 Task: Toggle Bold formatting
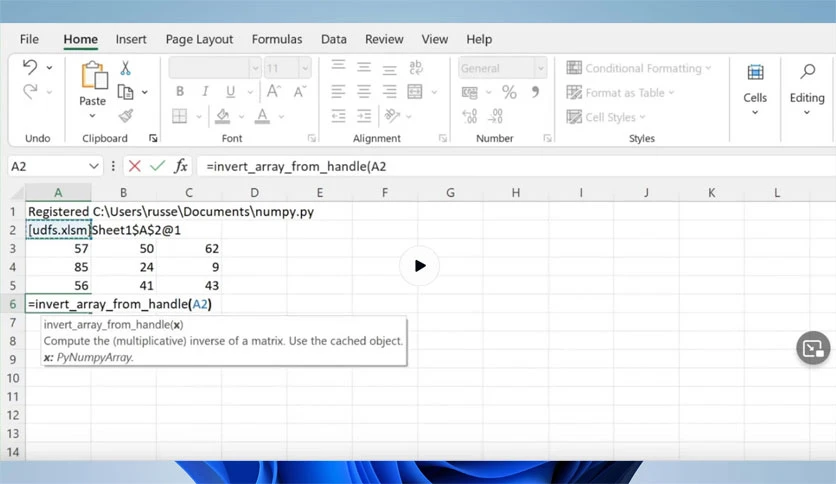[x=180, y=92]
